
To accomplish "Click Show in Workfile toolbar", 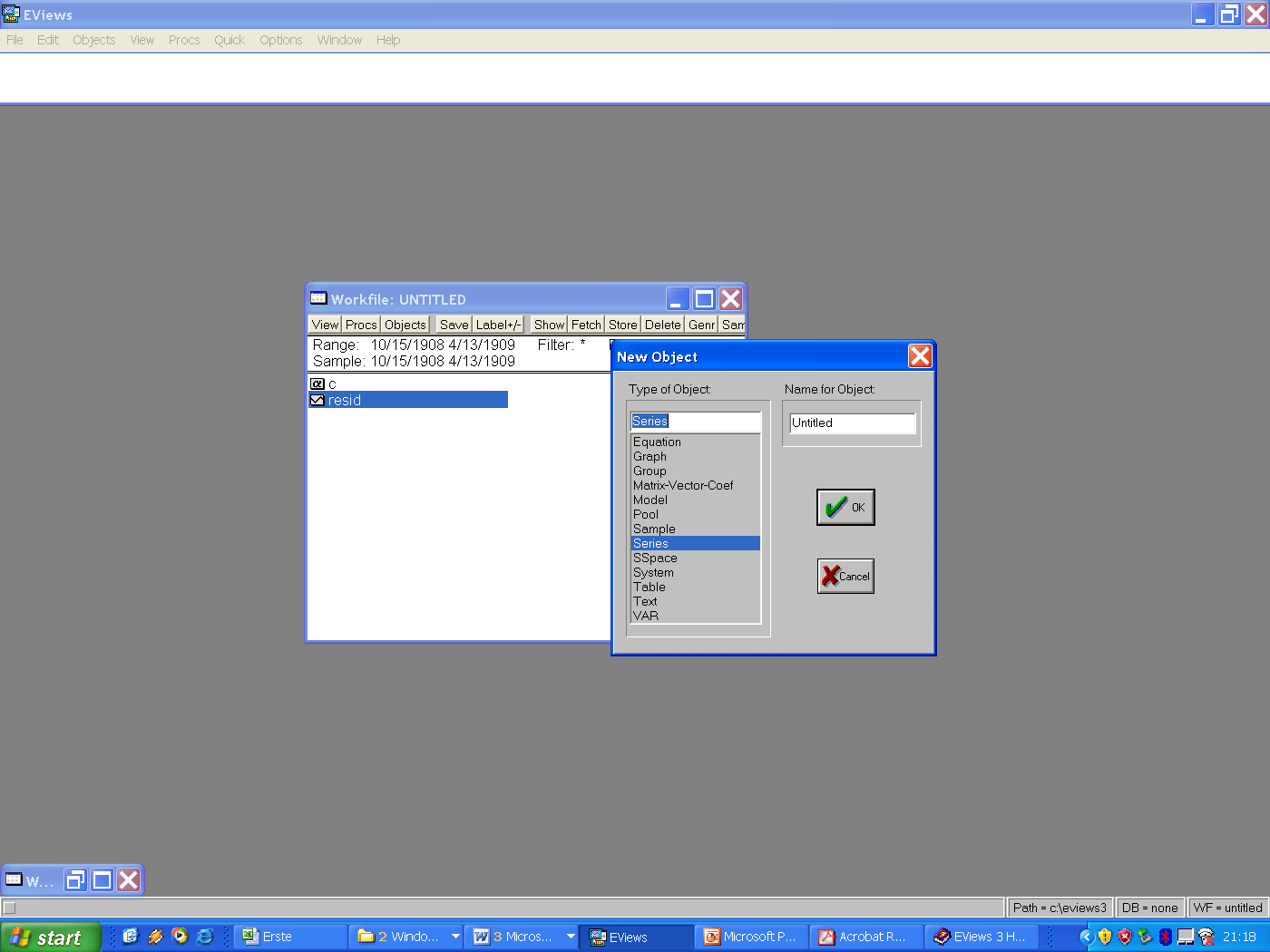I will click(549, 325).
